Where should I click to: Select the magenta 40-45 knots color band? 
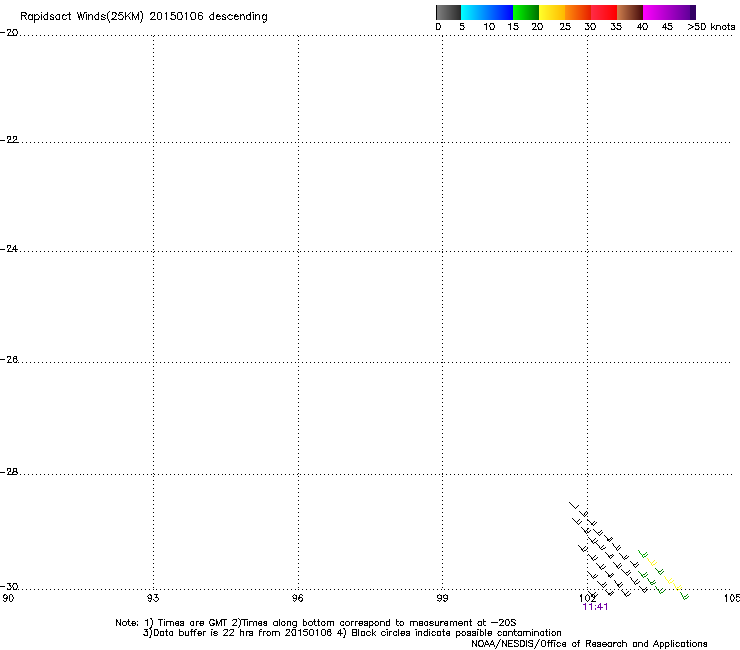click(x=656, y=12)
